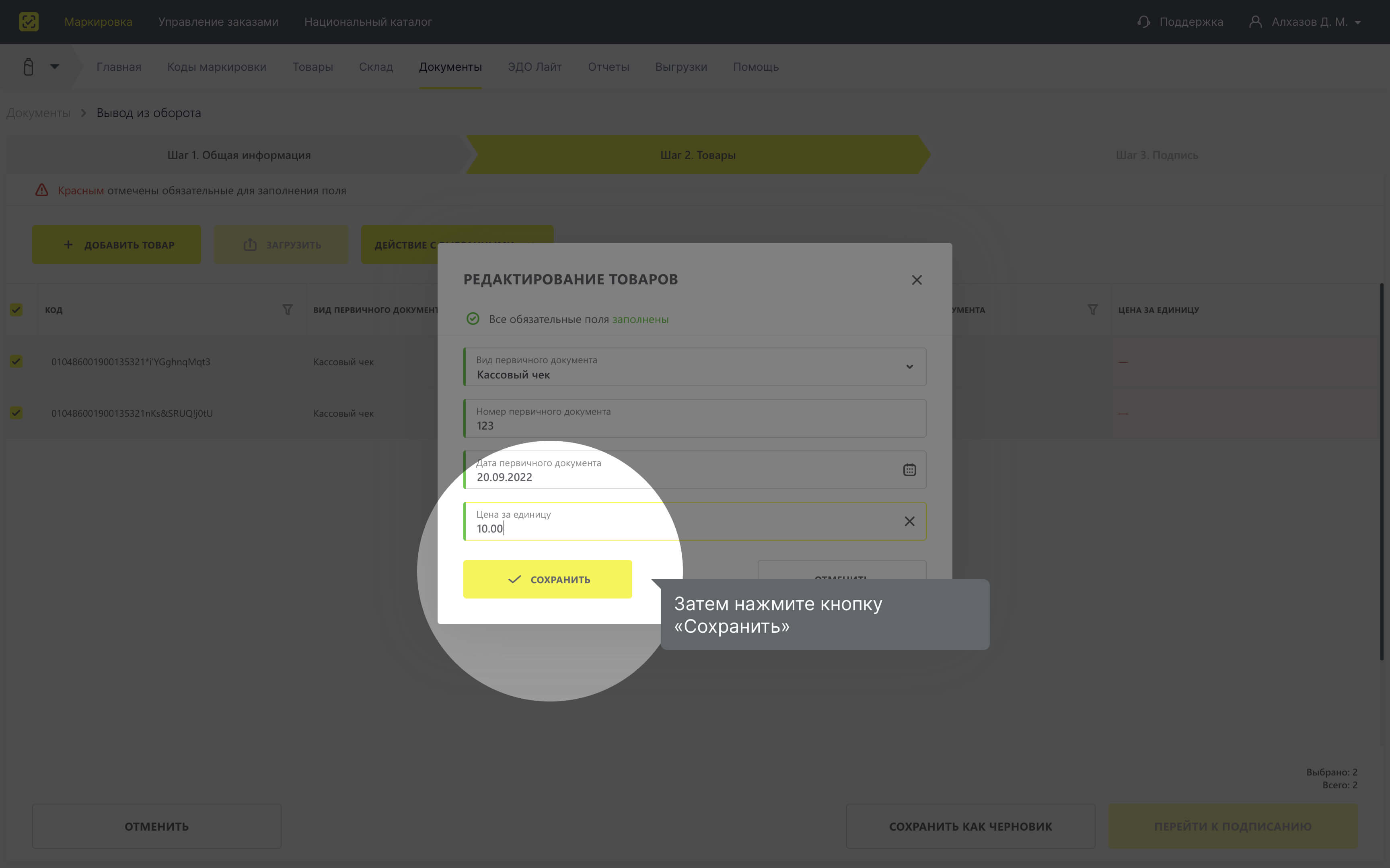Open the ЭДО Лайт tab
Viewport: 1390px width, 868px height.
534,67
